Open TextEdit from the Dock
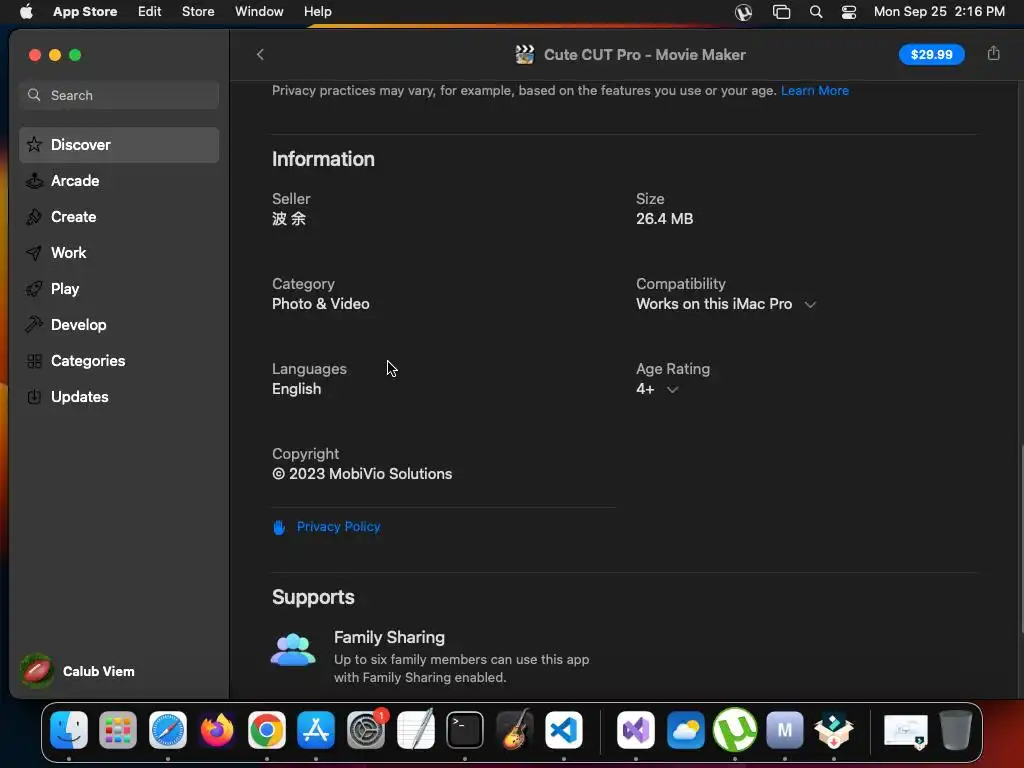The width and height of the screenshot is (1024, 768). coord(415,730)
